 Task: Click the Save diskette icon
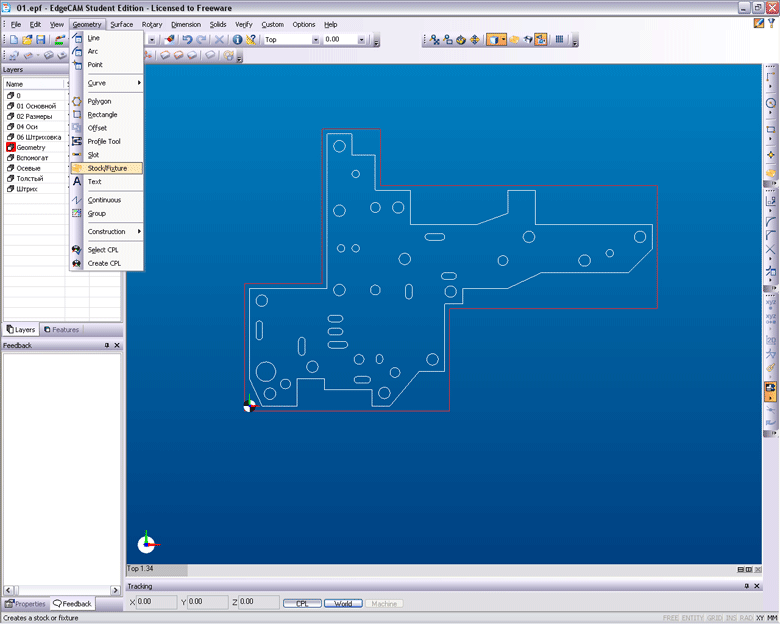pyautogui.click(x=41, y=40)
